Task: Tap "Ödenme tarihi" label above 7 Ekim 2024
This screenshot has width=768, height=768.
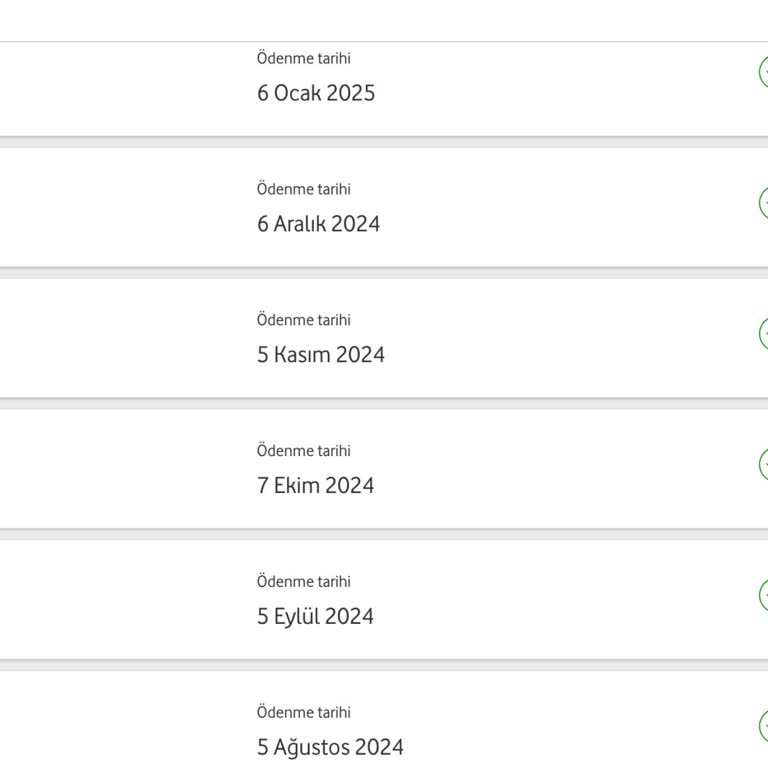Action: (303, 451)
